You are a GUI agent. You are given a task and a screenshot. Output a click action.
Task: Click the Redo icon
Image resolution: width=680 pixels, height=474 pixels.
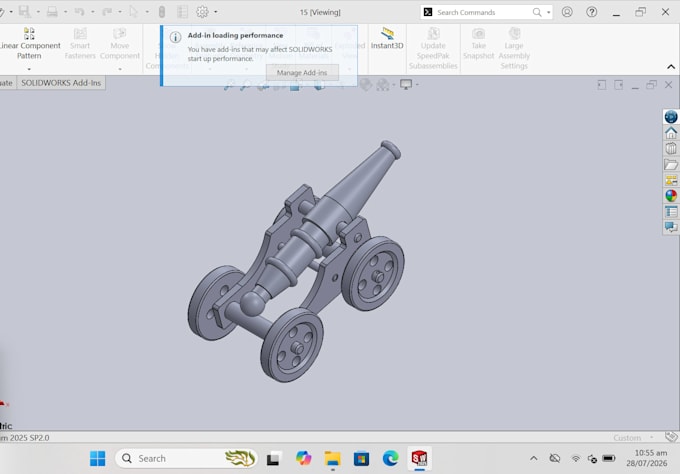107,12
